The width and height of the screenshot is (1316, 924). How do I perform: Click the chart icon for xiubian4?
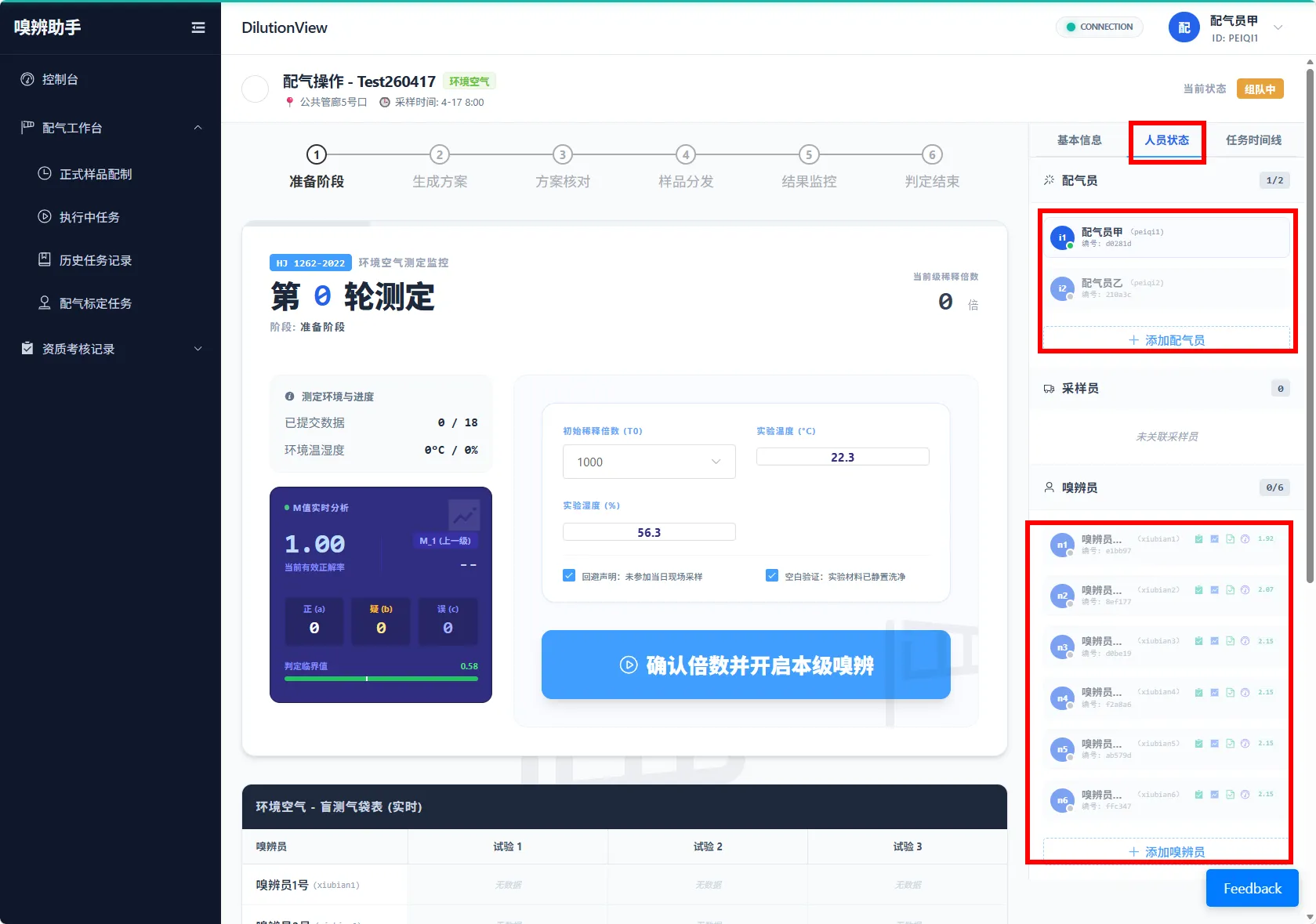1214,692
